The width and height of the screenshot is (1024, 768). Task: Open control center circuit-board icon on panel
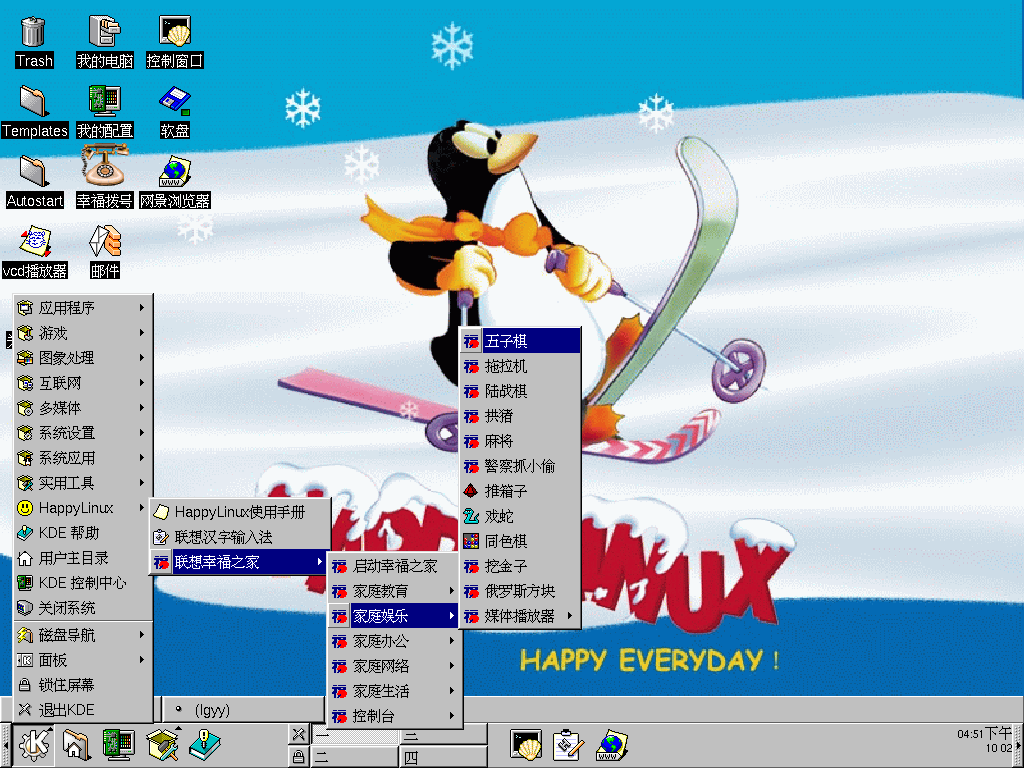coord(119,744)
